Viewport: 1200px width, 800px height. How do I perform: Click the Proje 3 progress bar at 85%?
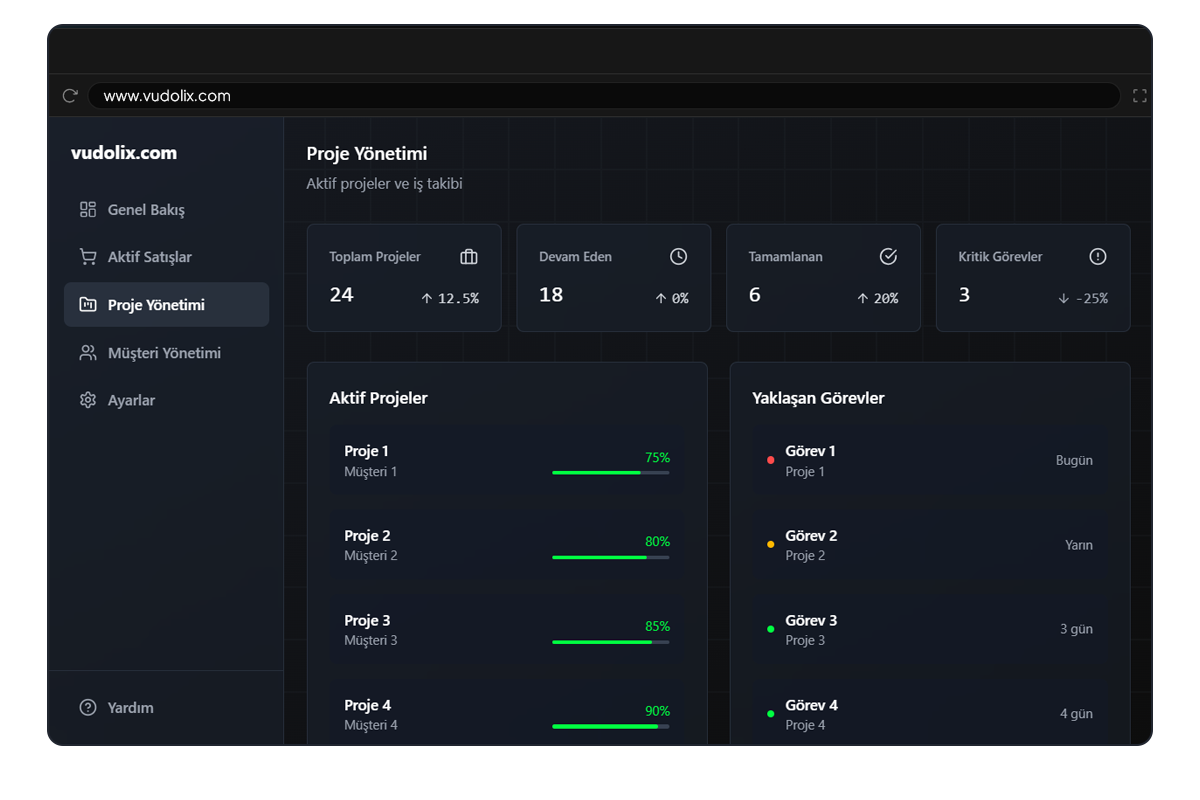point(610,642)
